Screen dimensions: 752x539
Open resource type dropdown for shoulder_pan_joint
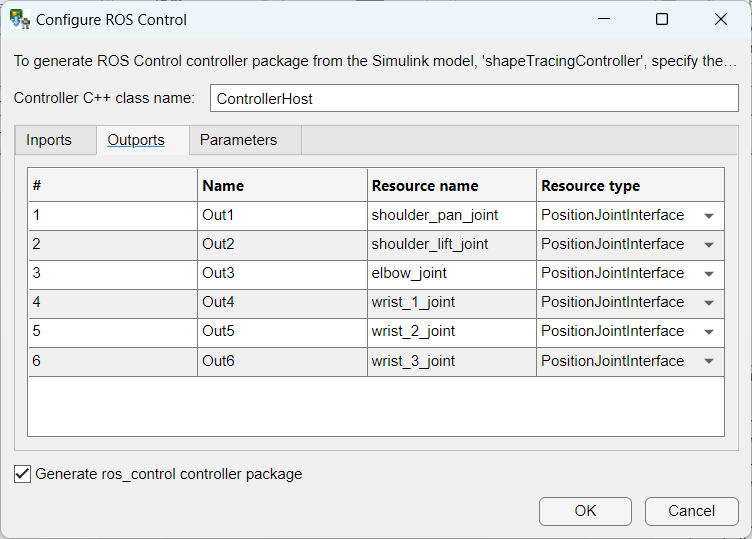coord(708,216)
